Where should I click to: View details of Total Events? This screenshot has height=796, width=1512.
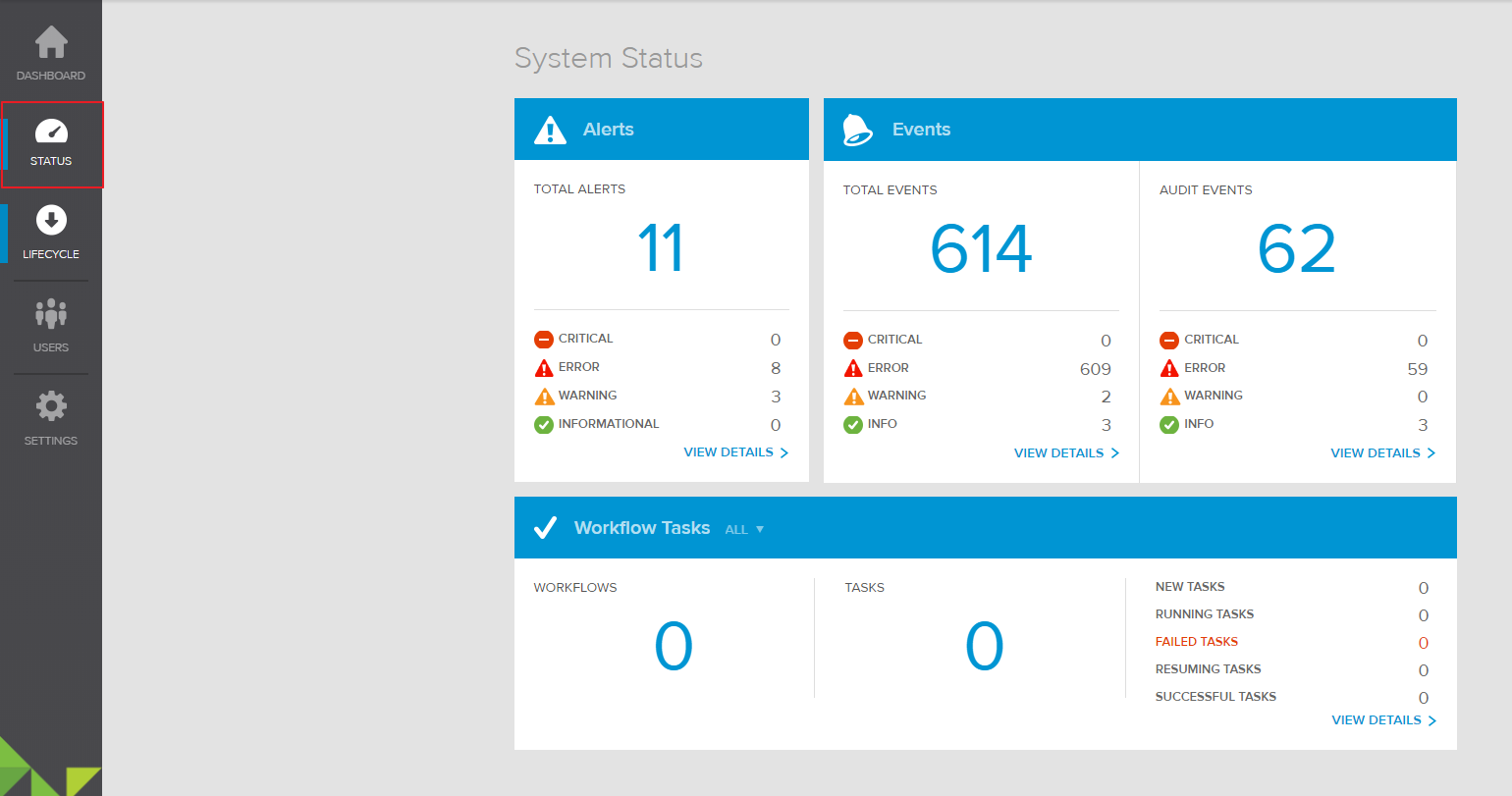[1065, 453]
